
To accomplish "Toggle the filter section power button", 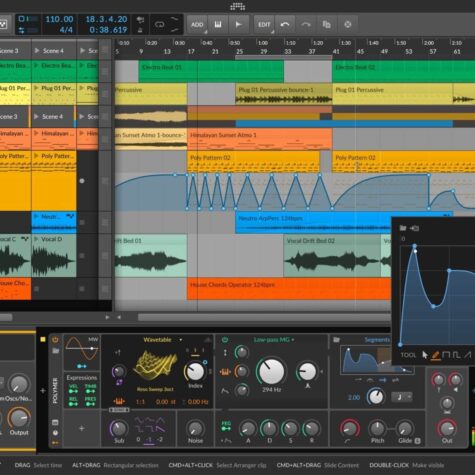I will coord(225,340).
